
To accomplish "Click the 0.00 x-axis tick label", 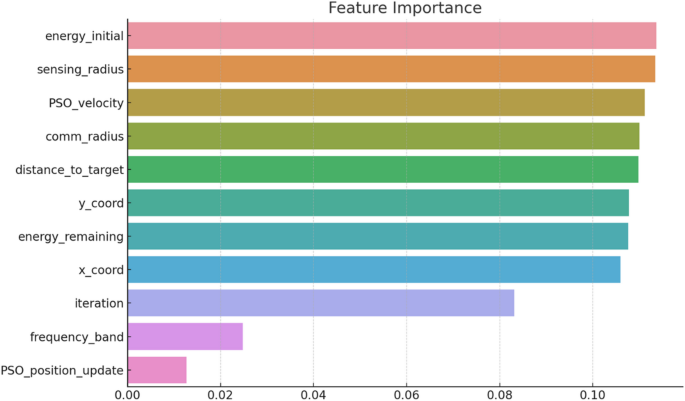I will pyautogui.click(x=128, y=392).
